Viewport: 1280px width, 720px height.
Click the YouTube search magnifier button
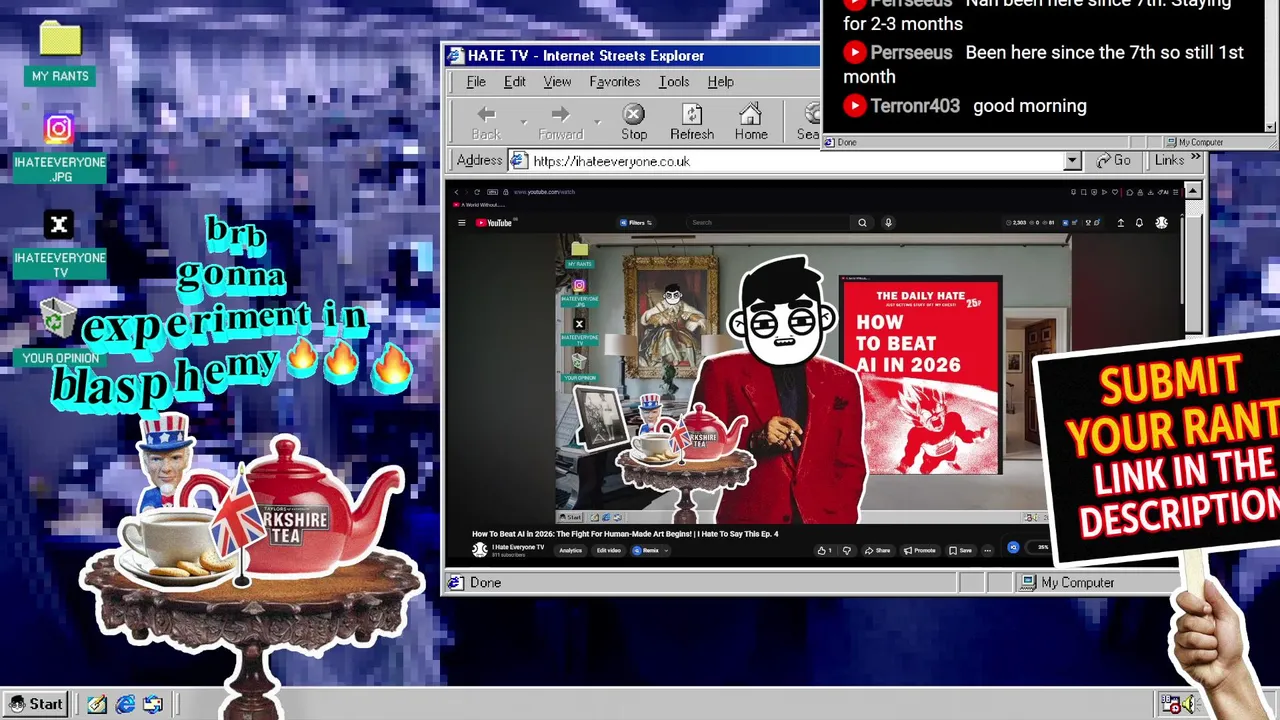pos(862,222)
